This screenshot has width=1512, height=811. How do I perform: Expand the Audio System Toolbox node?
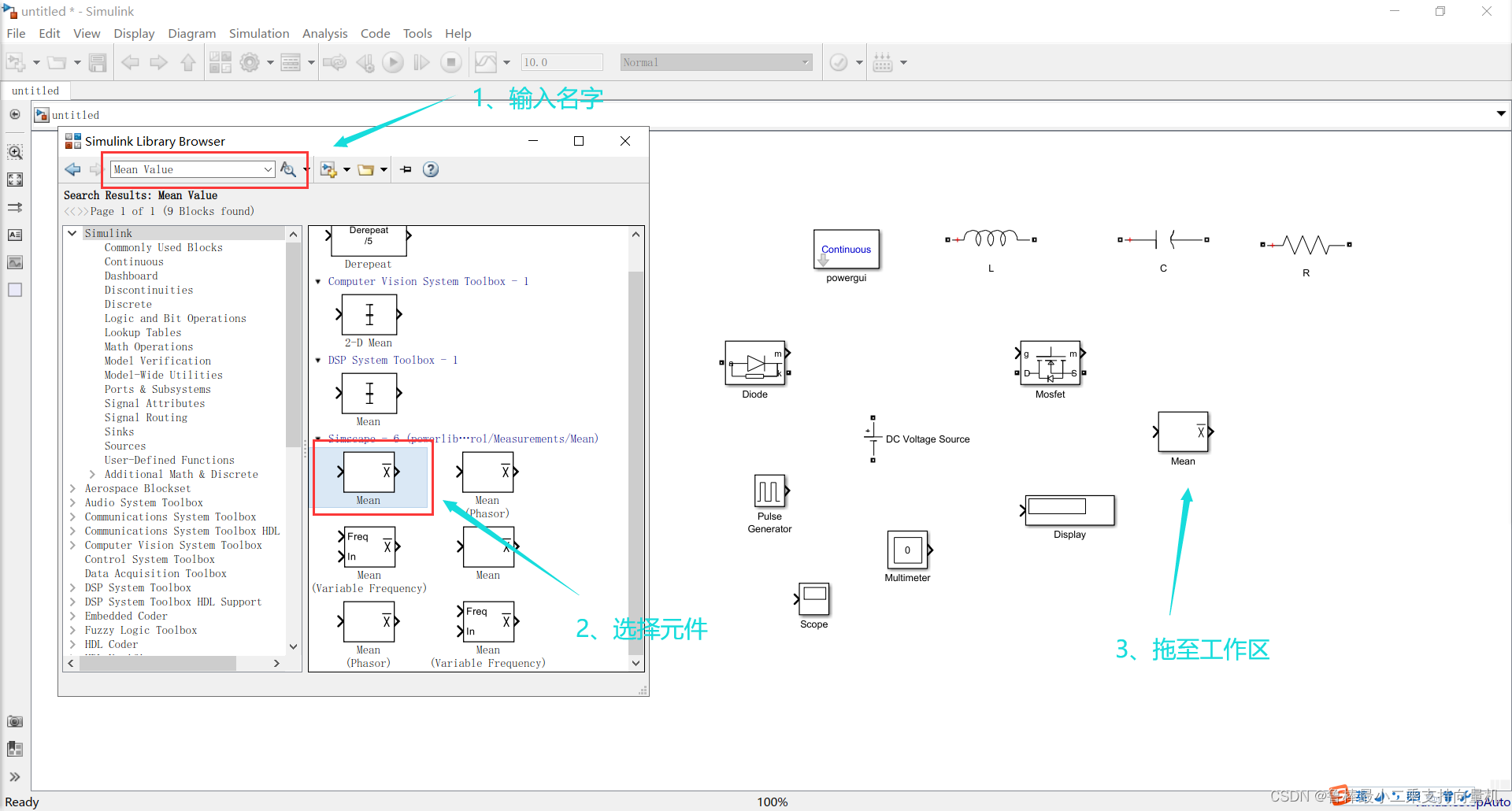pos(72,502)
